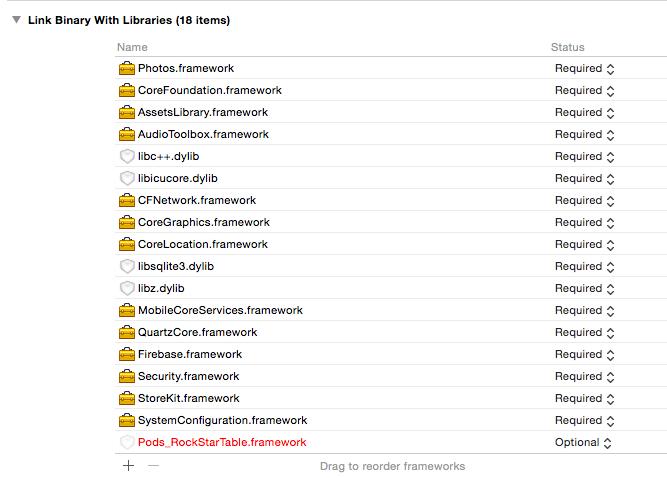Add a new library with plus button
This screenshot has height=478, width=667.
[128, 466]
